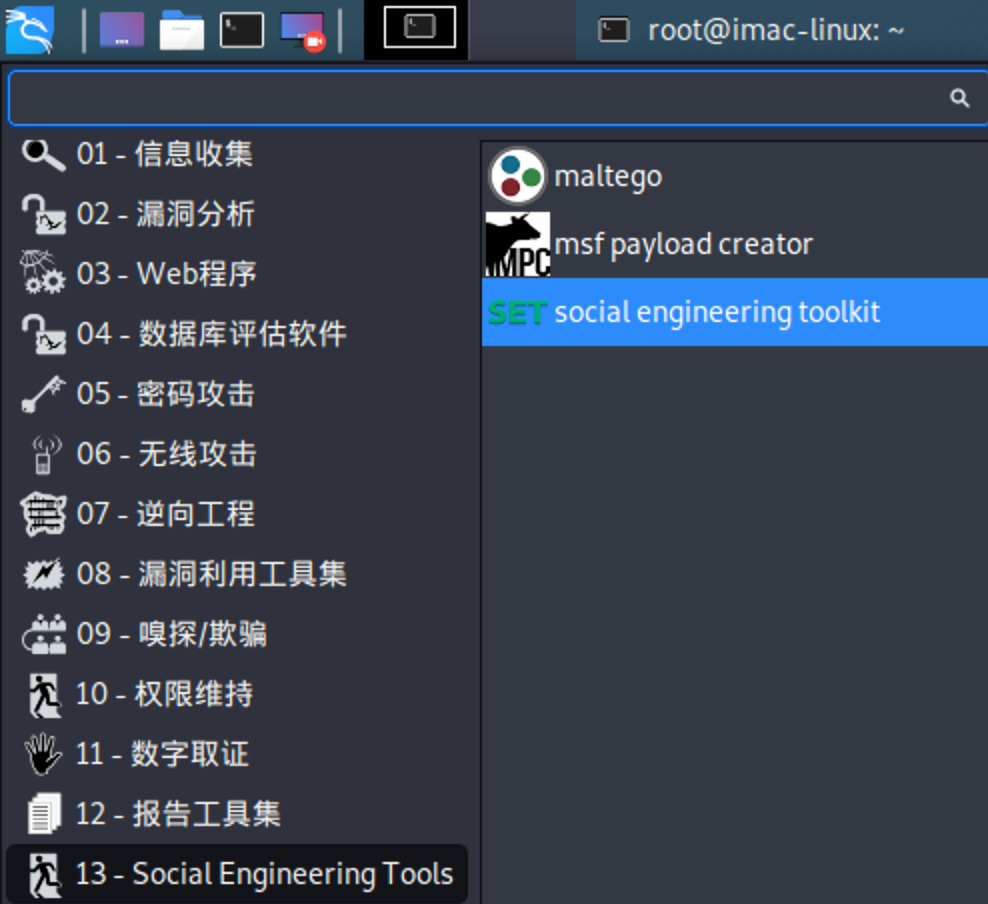988x904 pixels.
Task: Open category 06 - 无线攻击
Action: (238, 454)
